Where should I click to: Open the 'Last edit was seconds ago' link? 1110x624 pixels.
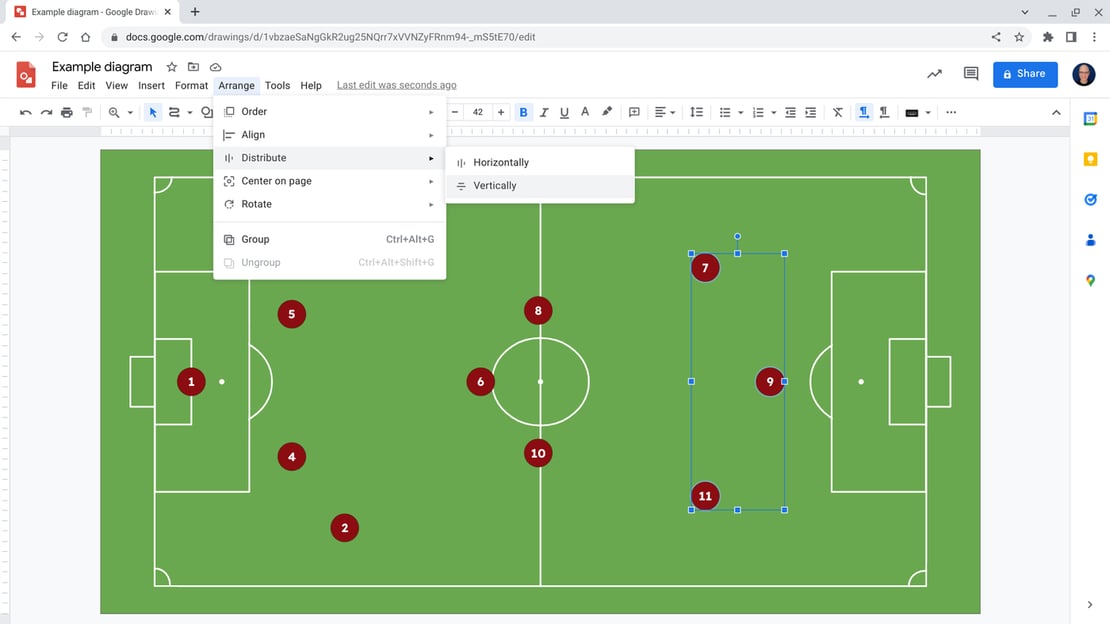[x=396, y=86]
